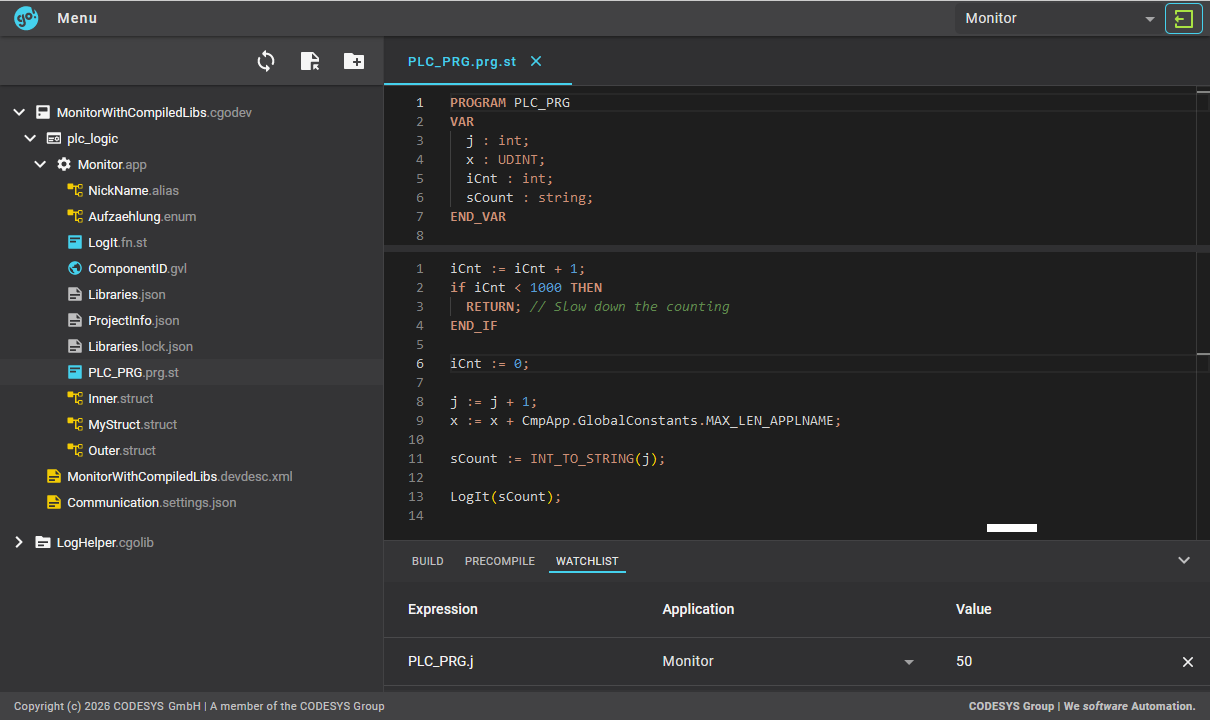The image size is (1210, 720).
Task: Remove PLC_PRG.j from the watchlist
Action: click(x=1188, y=662)
